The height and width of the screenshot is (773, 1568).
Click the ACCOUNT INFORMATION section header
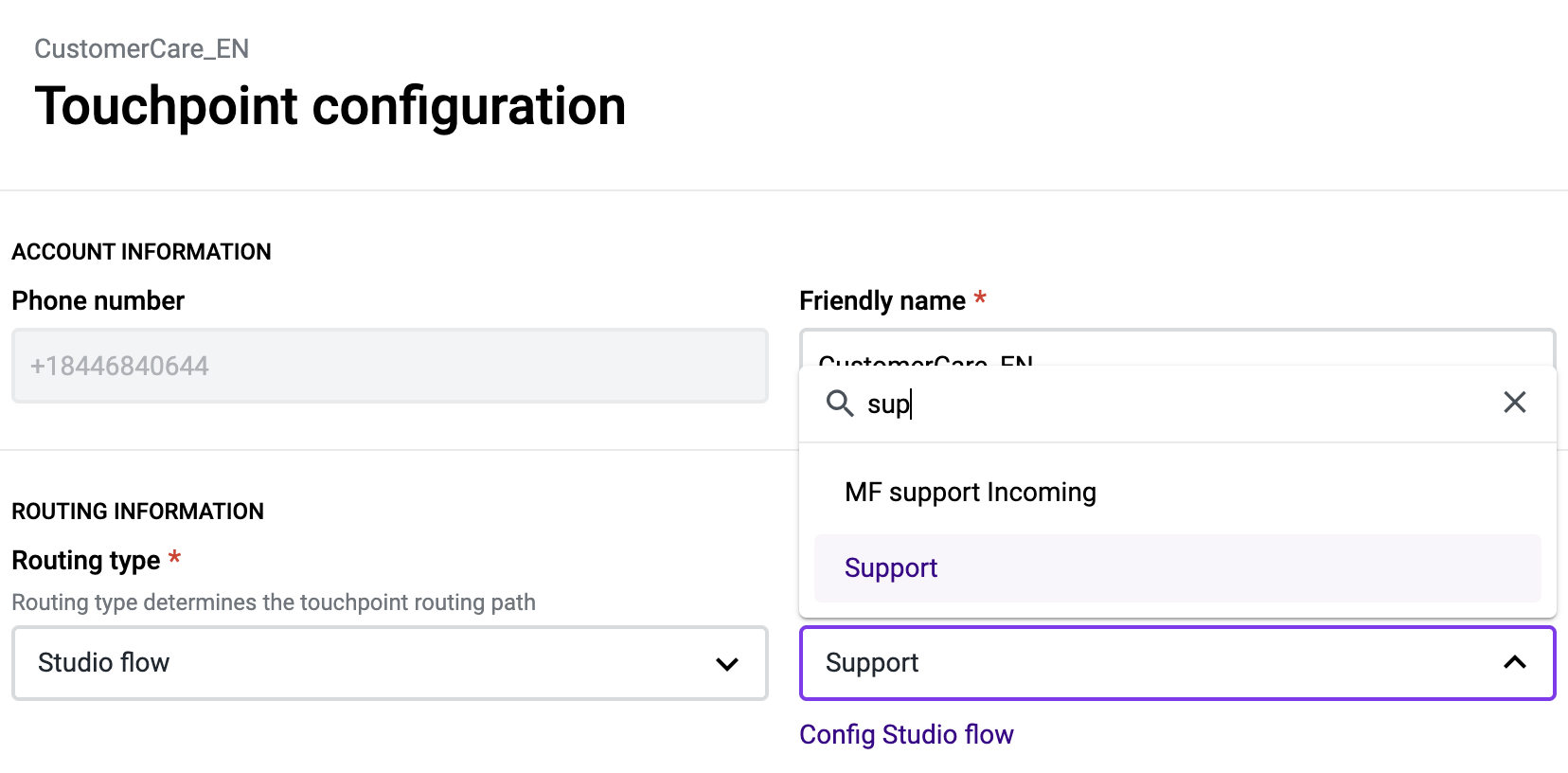(x=142, y=252)
